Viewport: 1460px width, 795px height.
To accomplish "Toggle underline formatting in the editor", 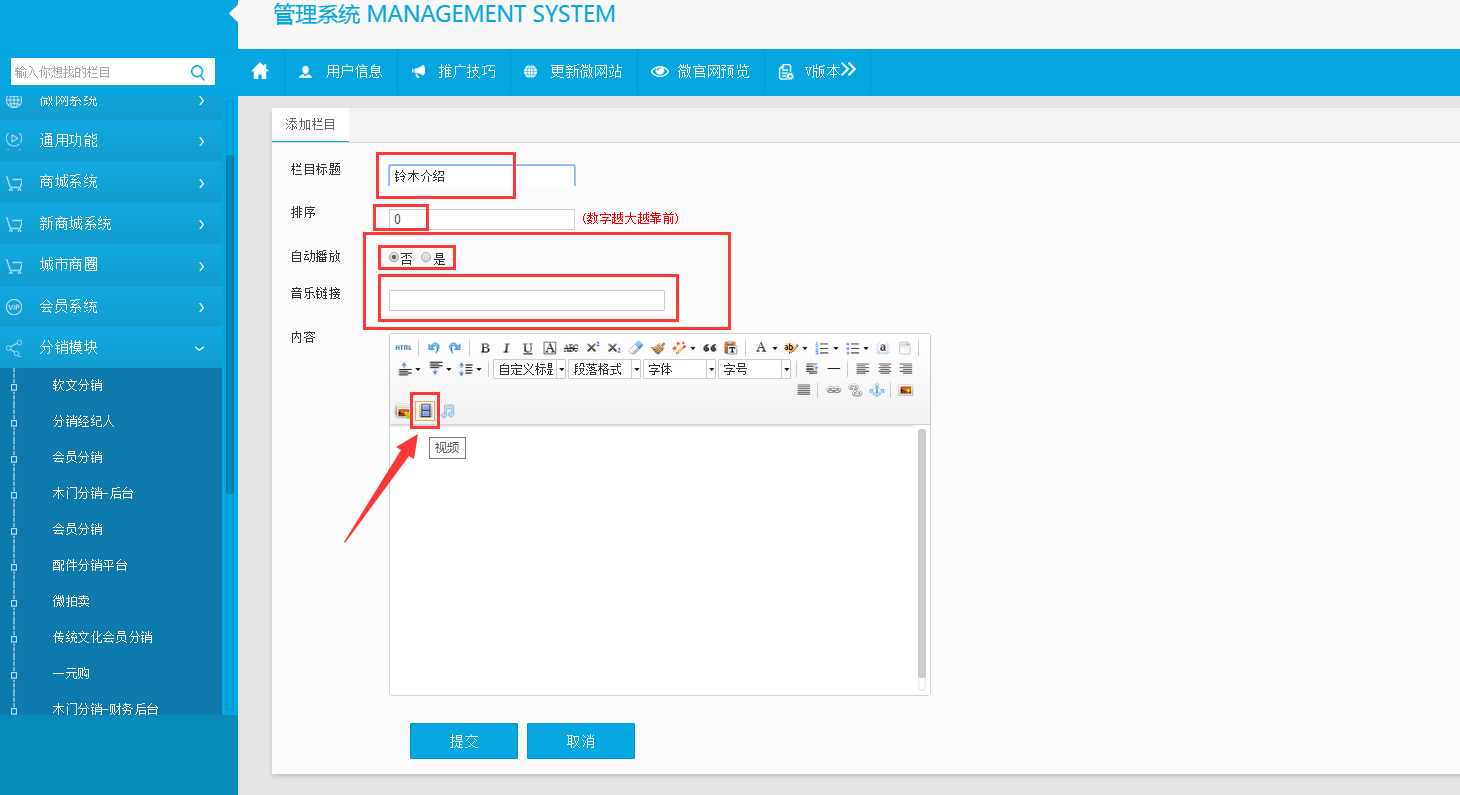I will pyautogui.click(x=528, y=348).
